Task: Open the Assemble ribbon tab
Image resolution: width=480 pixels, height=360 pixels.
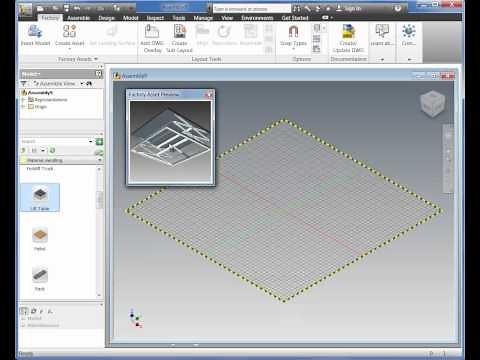Action: (x=79, y=18)
